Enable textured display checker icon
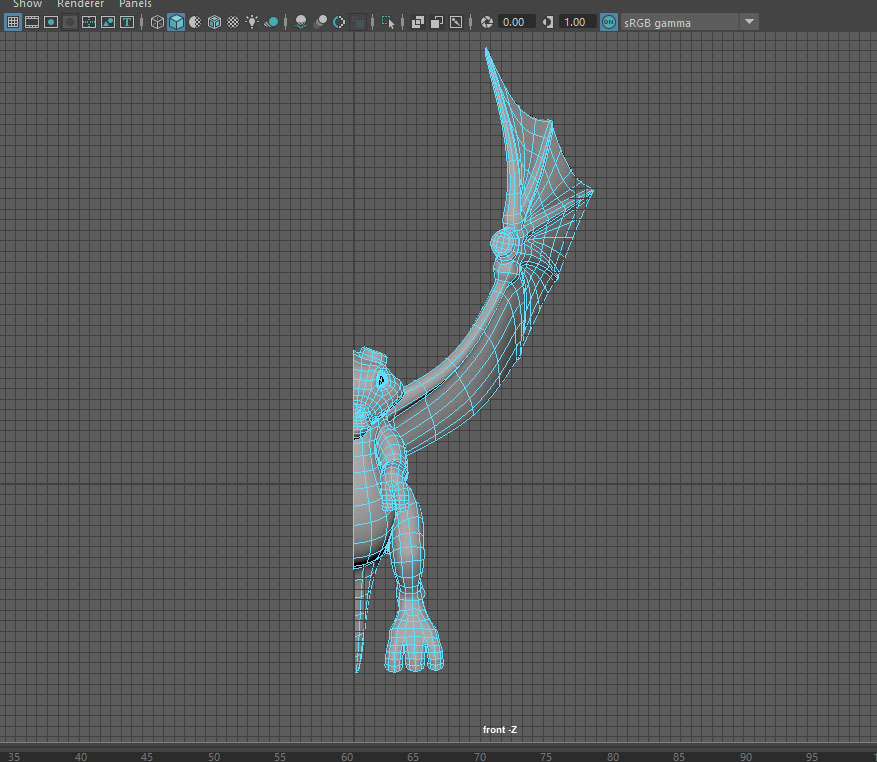 tap(233, 22)
